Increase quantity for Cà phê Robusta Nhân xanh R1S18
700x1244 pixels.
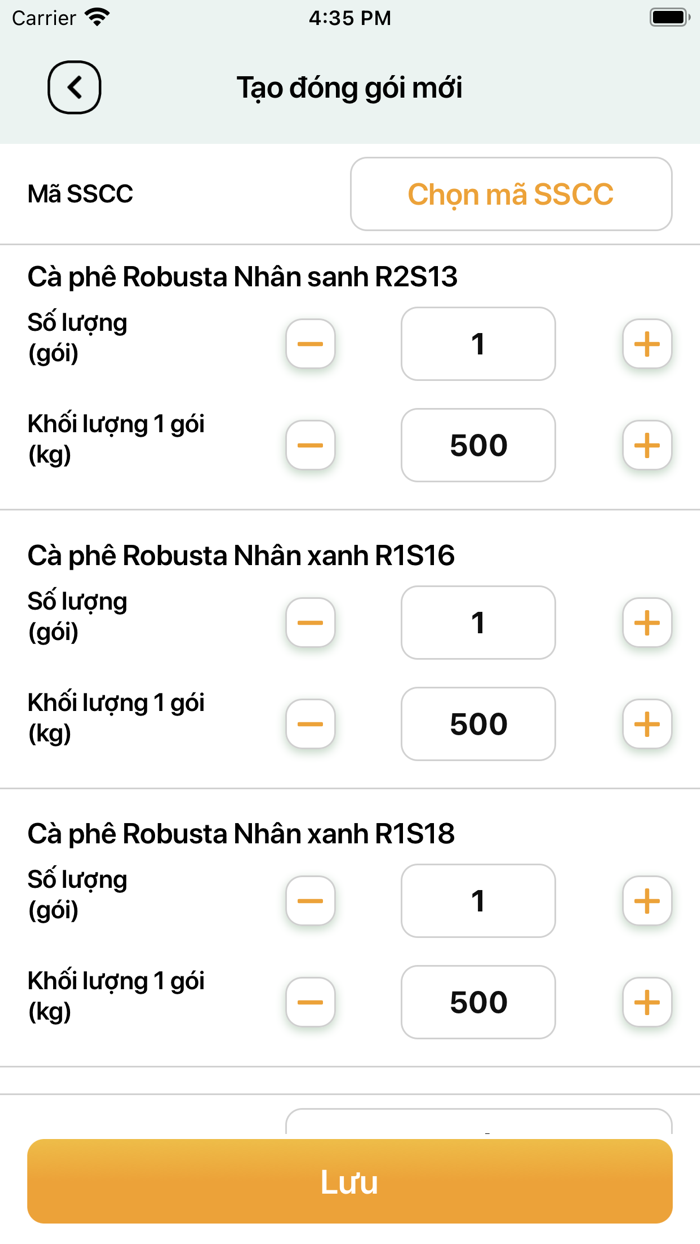pos(646,900)
